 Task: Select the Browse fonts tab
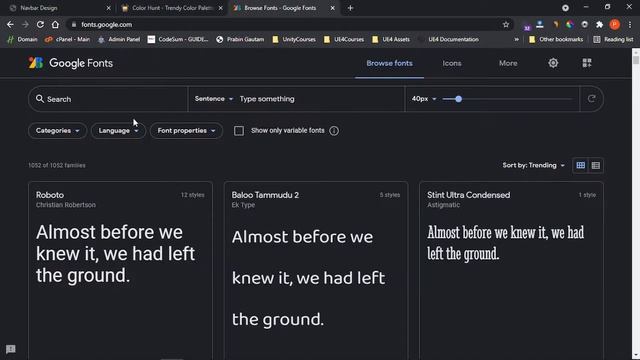pyautogui.click(x=389, y=63)
